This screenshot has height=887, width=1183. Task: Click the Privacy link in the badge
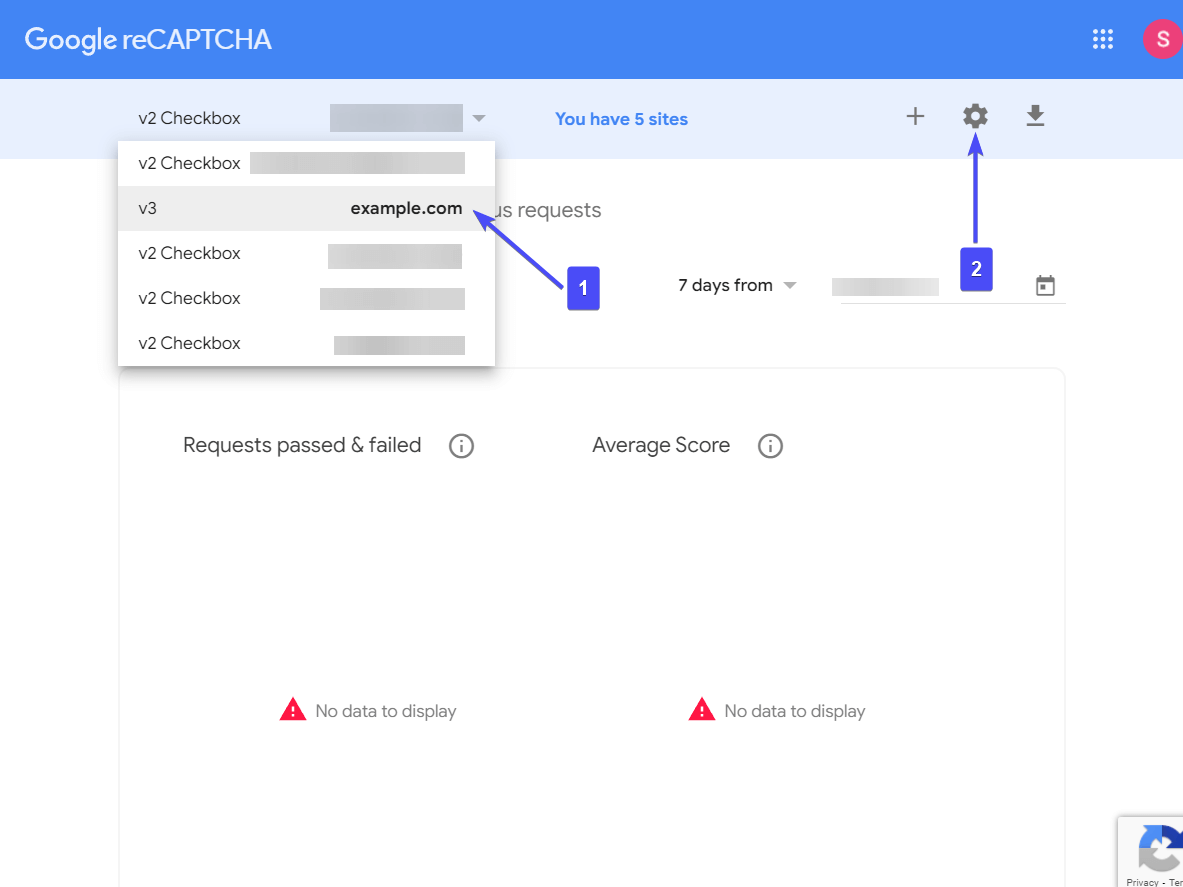pos(1142,882)
